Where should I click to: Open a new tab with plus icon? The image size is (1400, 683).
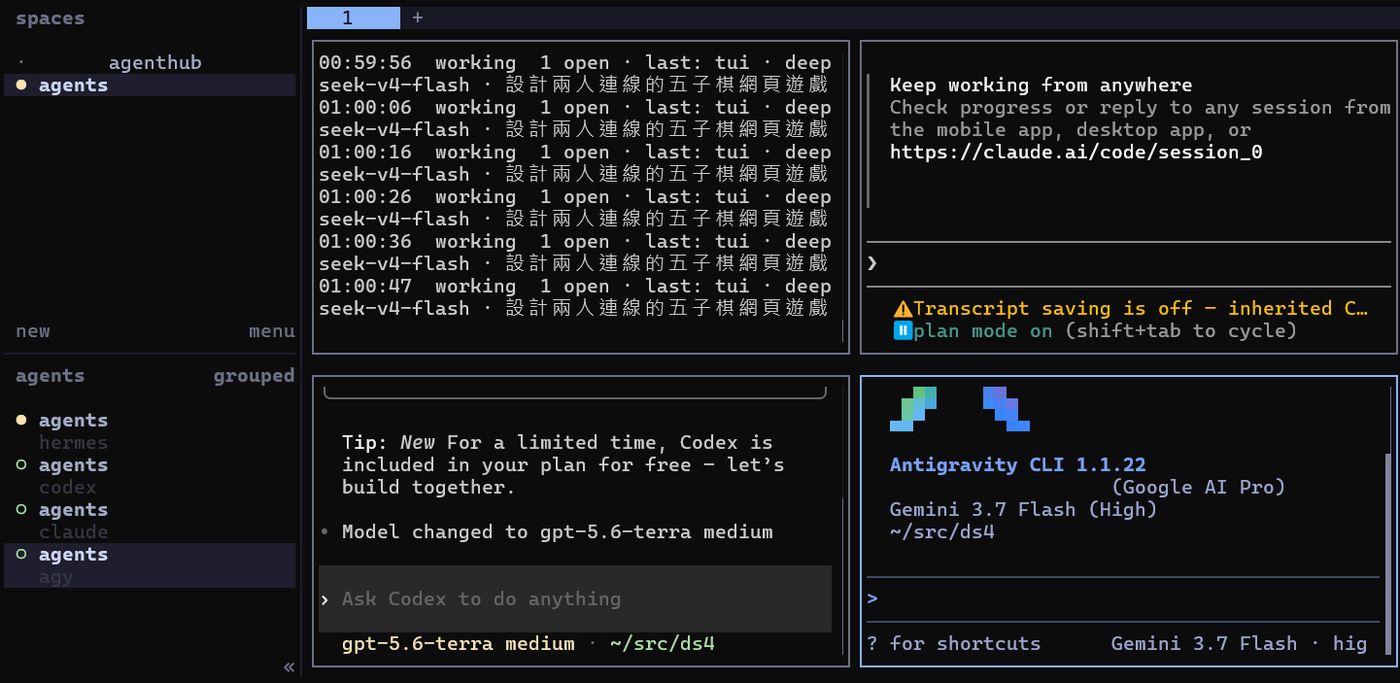pyautogui.click(x=417, y=17)
